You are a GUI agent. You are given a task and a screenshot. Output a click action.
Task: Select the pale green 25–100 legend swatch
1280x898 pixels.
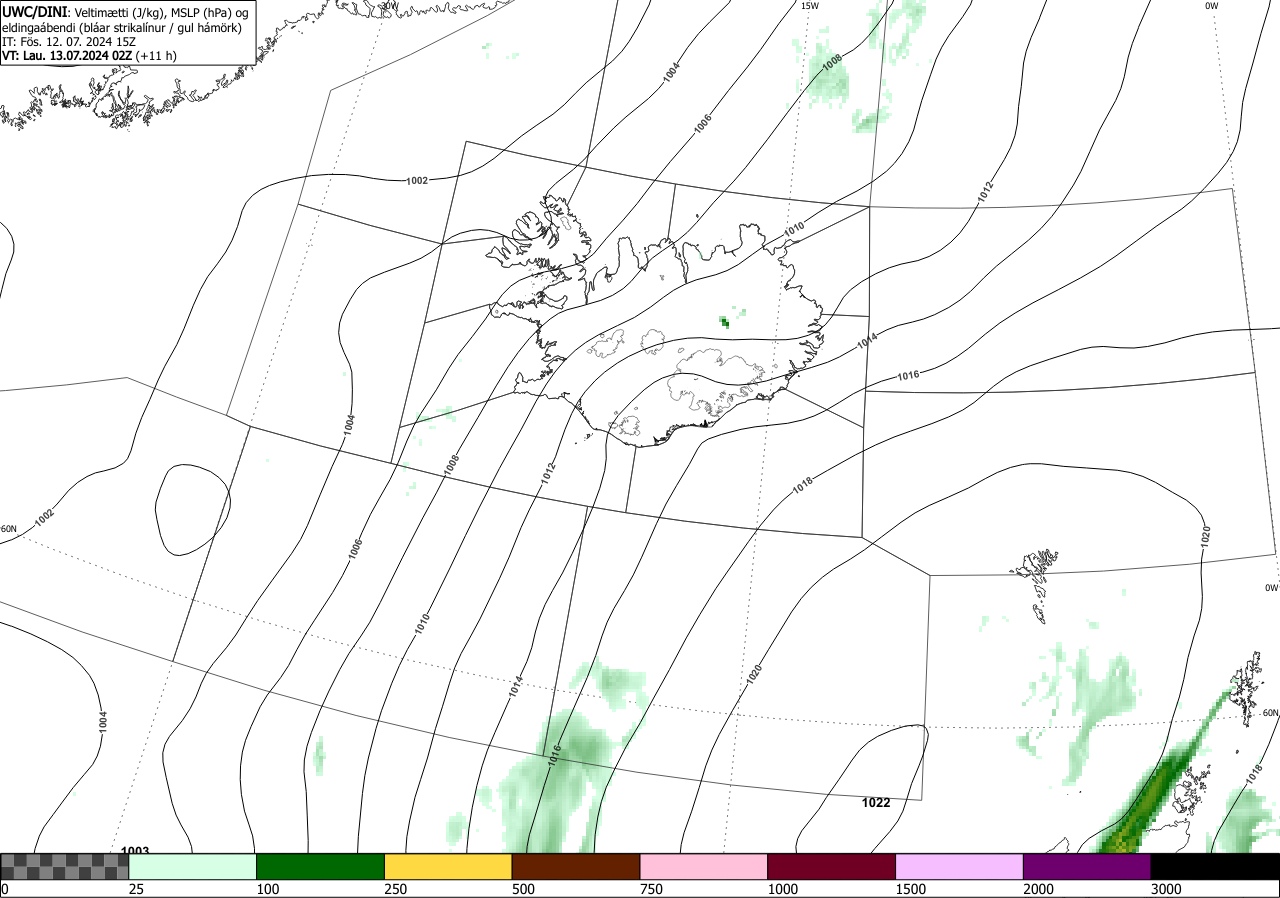pos(193,866)
